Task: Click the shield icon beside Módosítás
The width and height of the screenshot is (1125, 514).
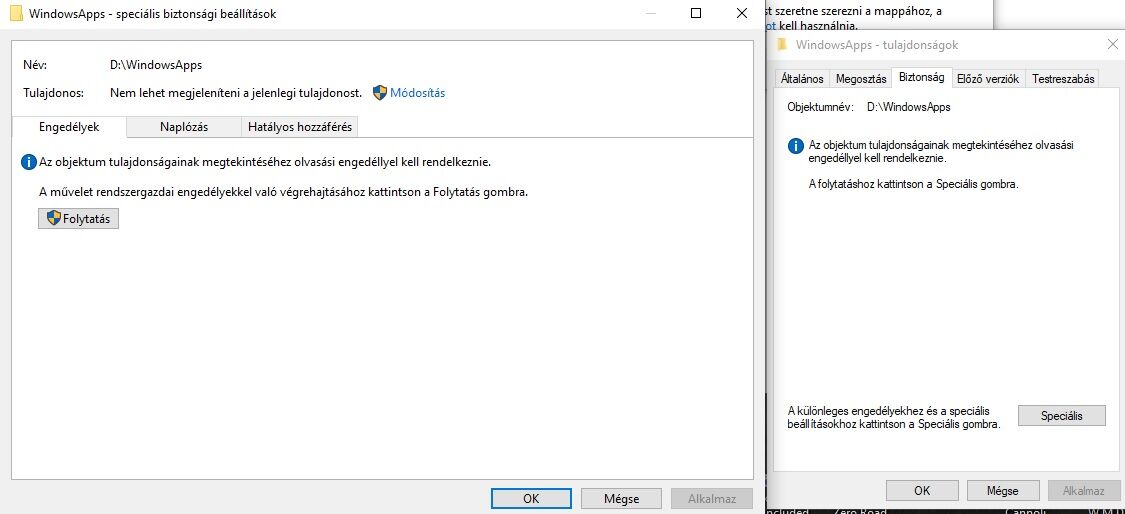Action: (380, 93)
